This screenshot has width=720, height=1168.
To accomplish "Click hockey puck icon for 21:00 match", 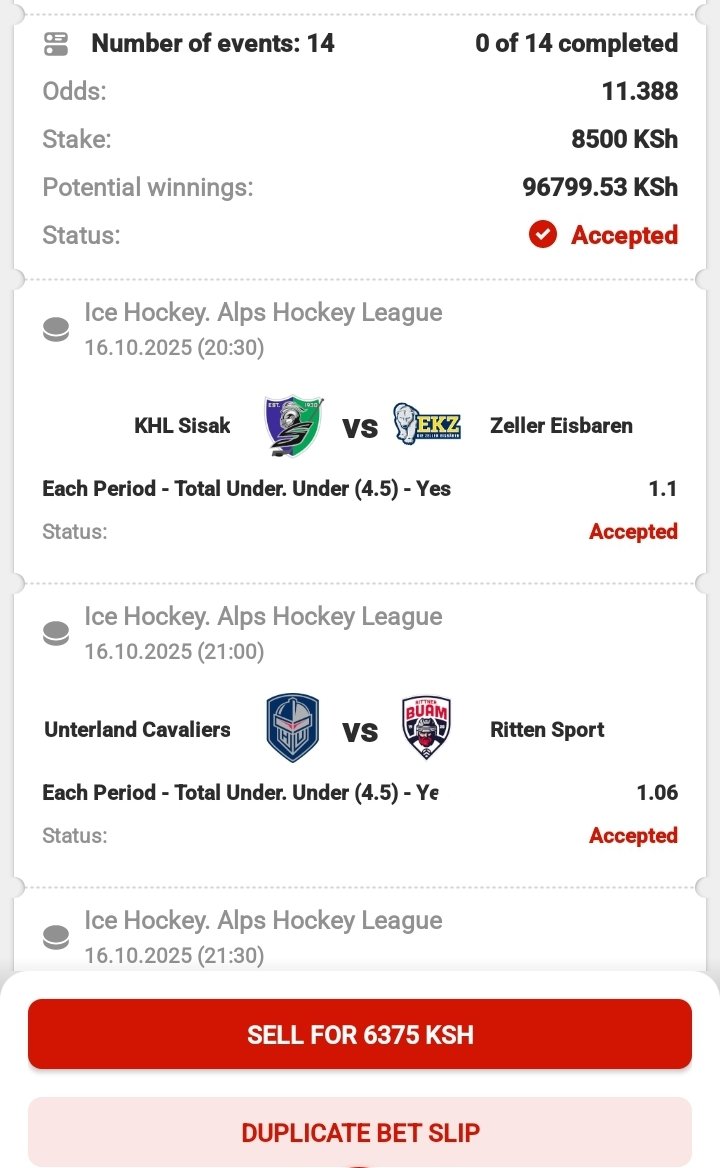I will (57, 634).
